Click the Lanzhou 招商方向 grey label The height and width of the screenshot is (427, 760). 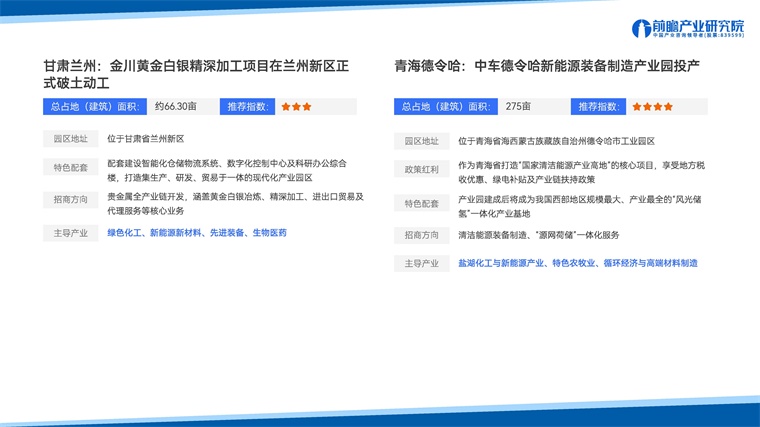[71, 200]
